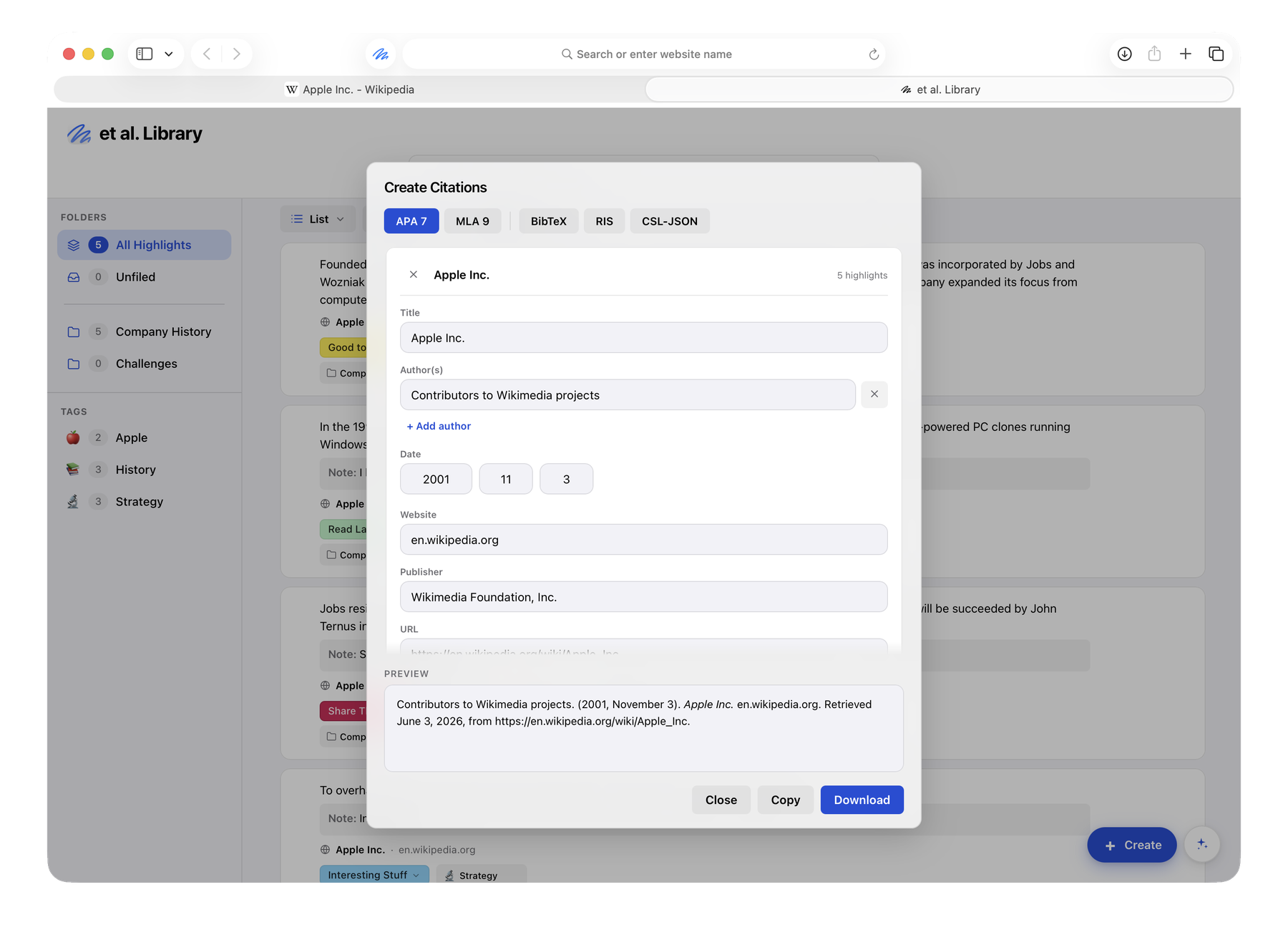
Task: Close the Create Citations dialog
Action: pos(721,800)
